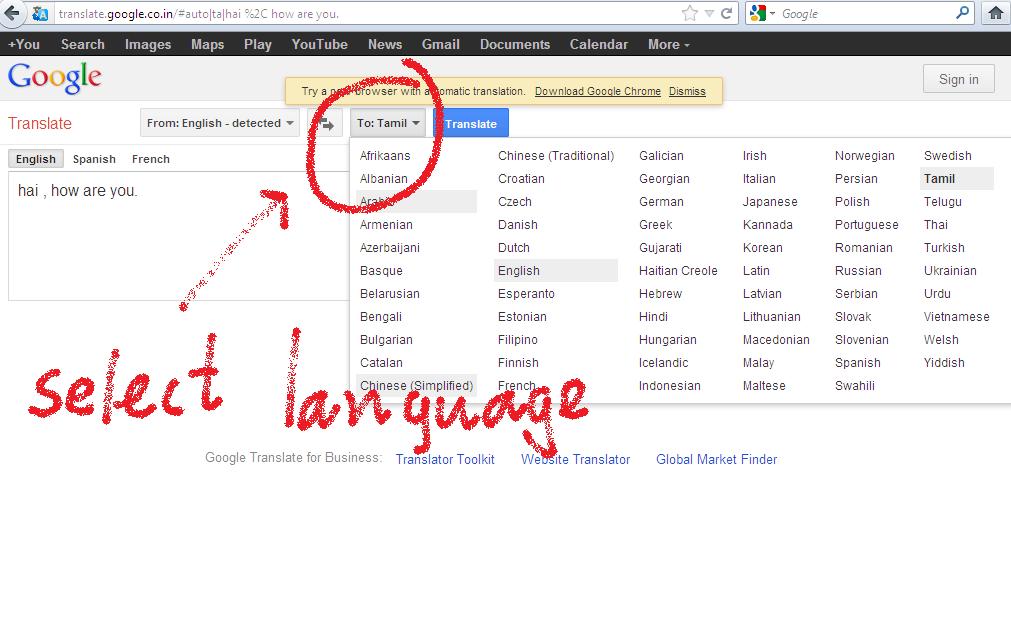Select the French source language tab
1011x637 pixels.
(x=151, y=159)
